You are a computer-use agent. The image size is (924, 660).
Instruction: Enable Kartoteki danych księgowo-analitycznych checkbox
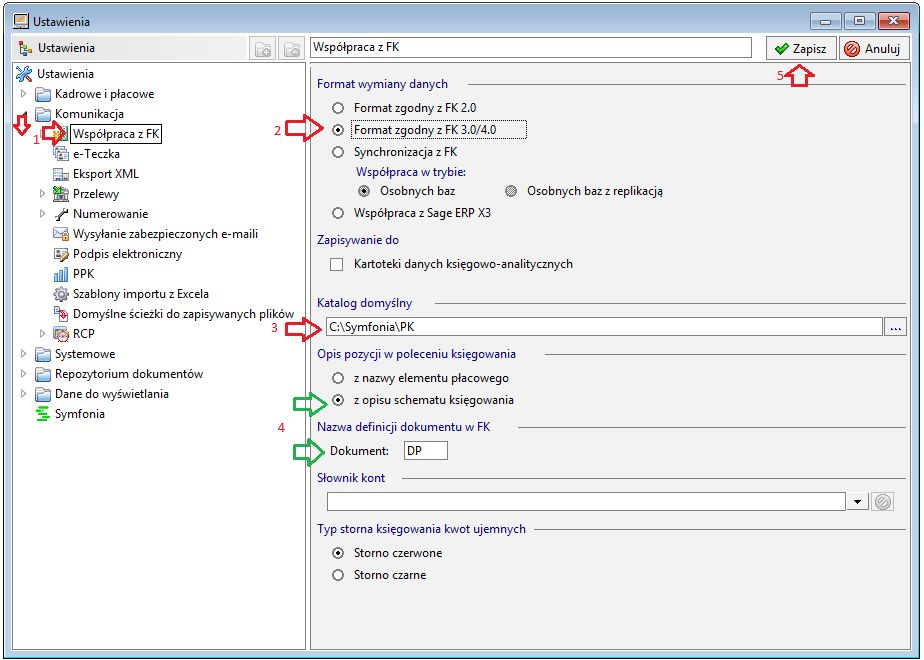click(x=336, y=265)
